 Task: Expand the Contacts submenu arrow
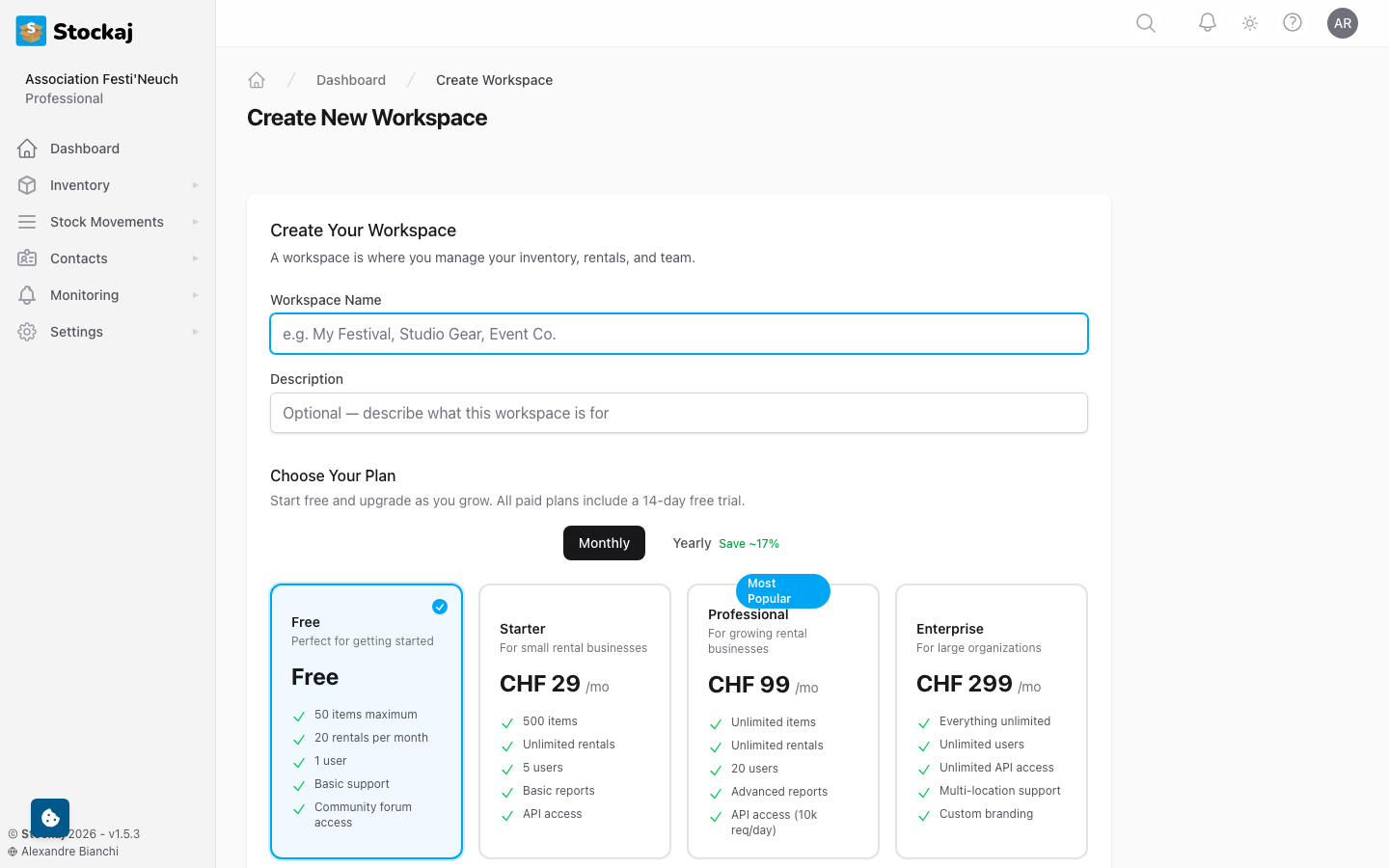click(x=195, y=258)
